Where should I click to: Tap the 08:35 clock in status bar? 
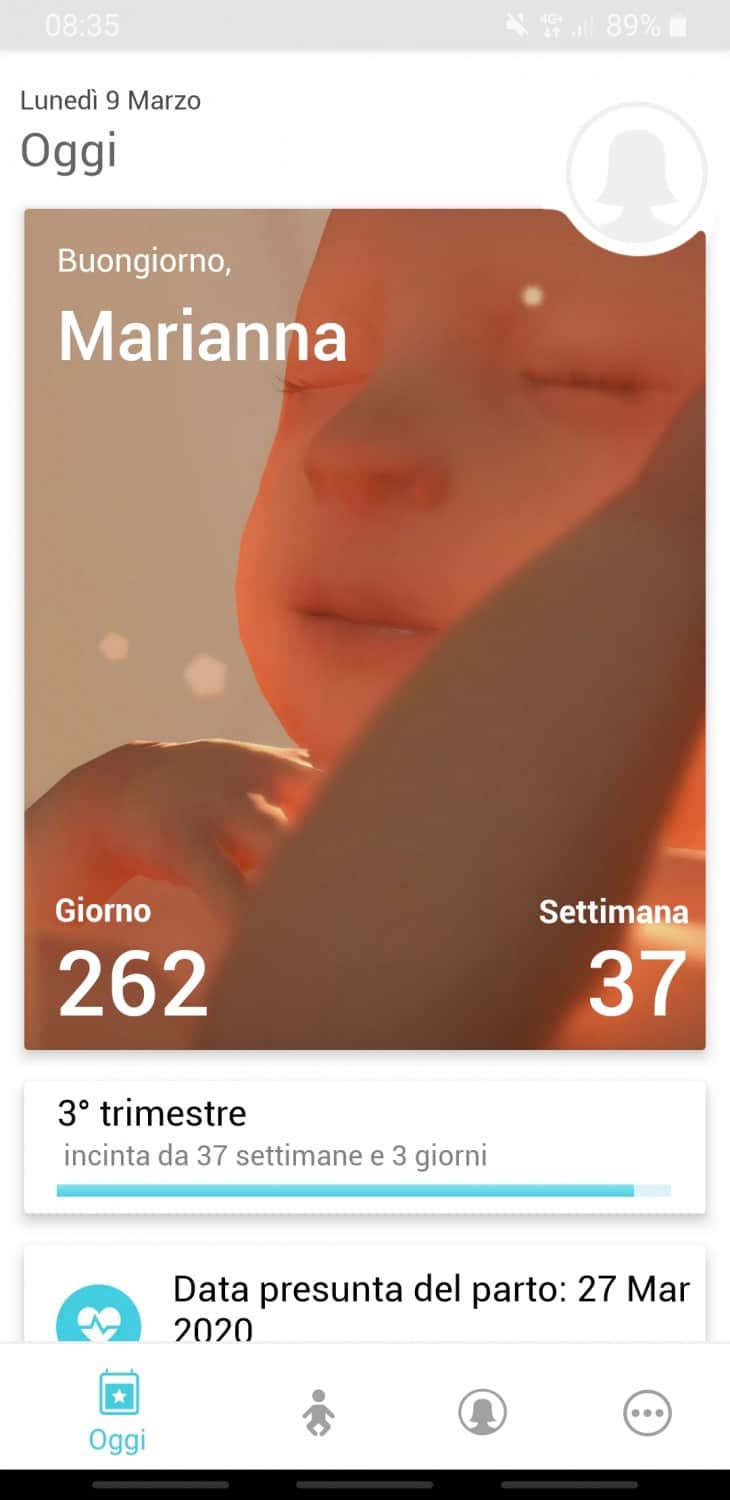(82, 26)
